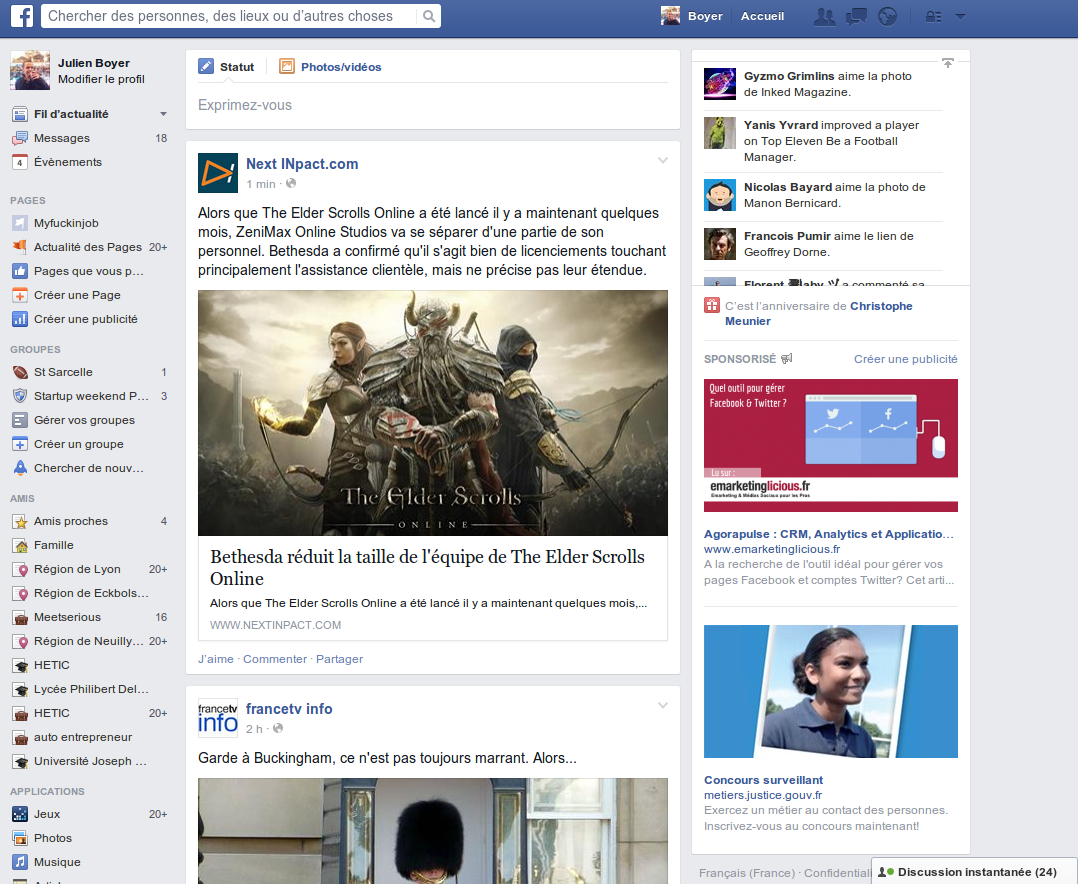Click Famille house icon
Viewport: 1078px width, 884px height.
(20, 545)
